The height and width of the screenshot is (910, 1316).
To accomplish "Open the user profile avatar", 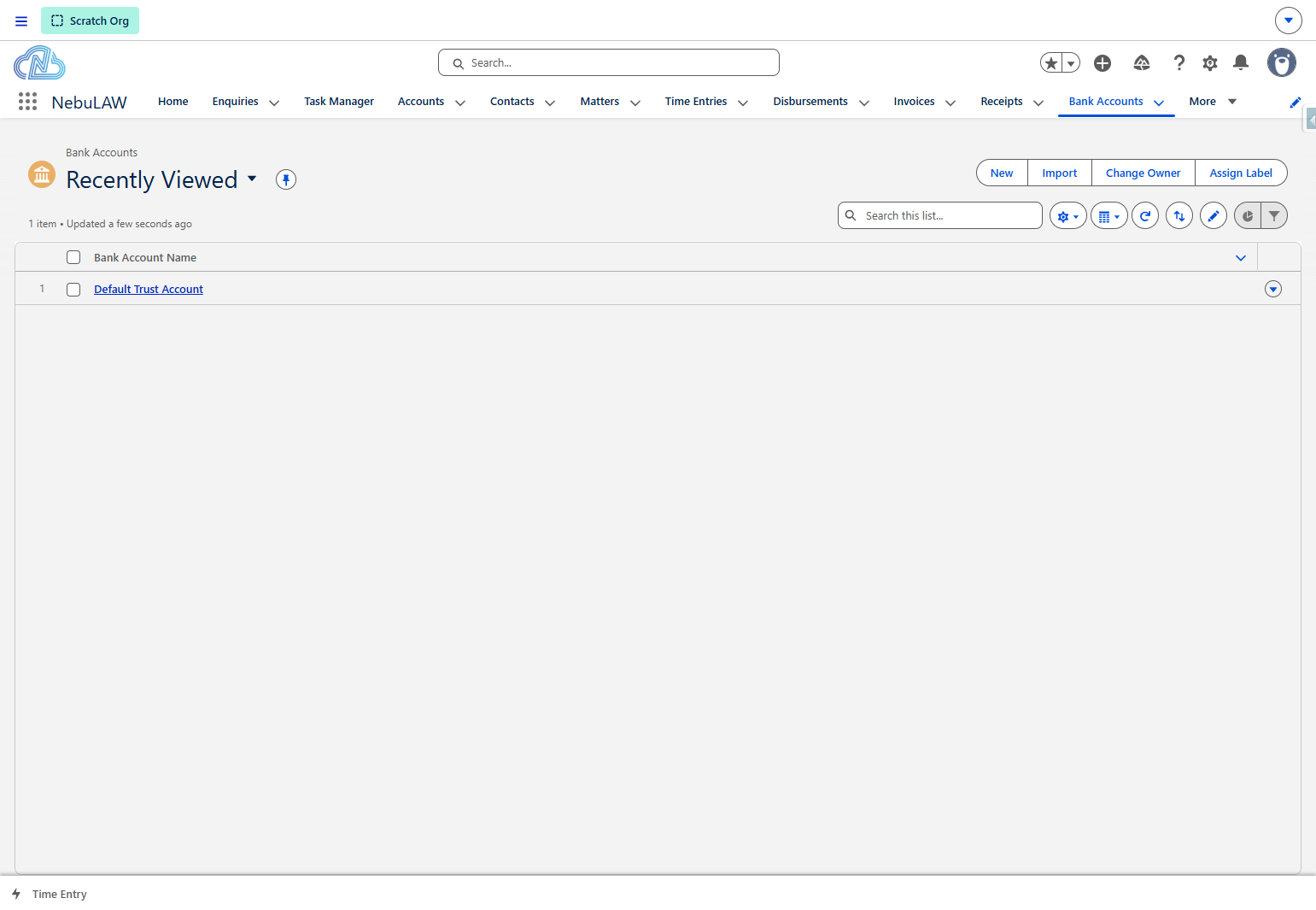I will pyautogui.click(x=1282, y=62).
